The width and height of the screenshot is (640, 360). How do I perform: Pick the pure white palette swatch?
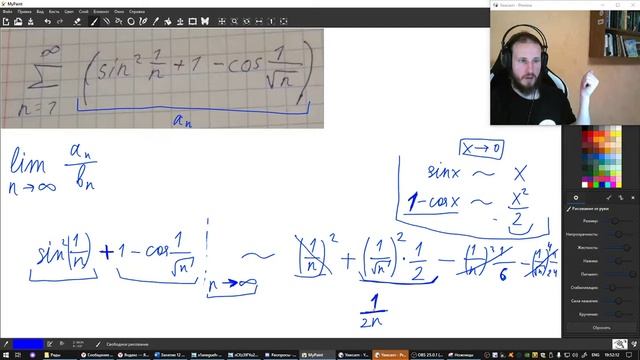coord(584,185)
